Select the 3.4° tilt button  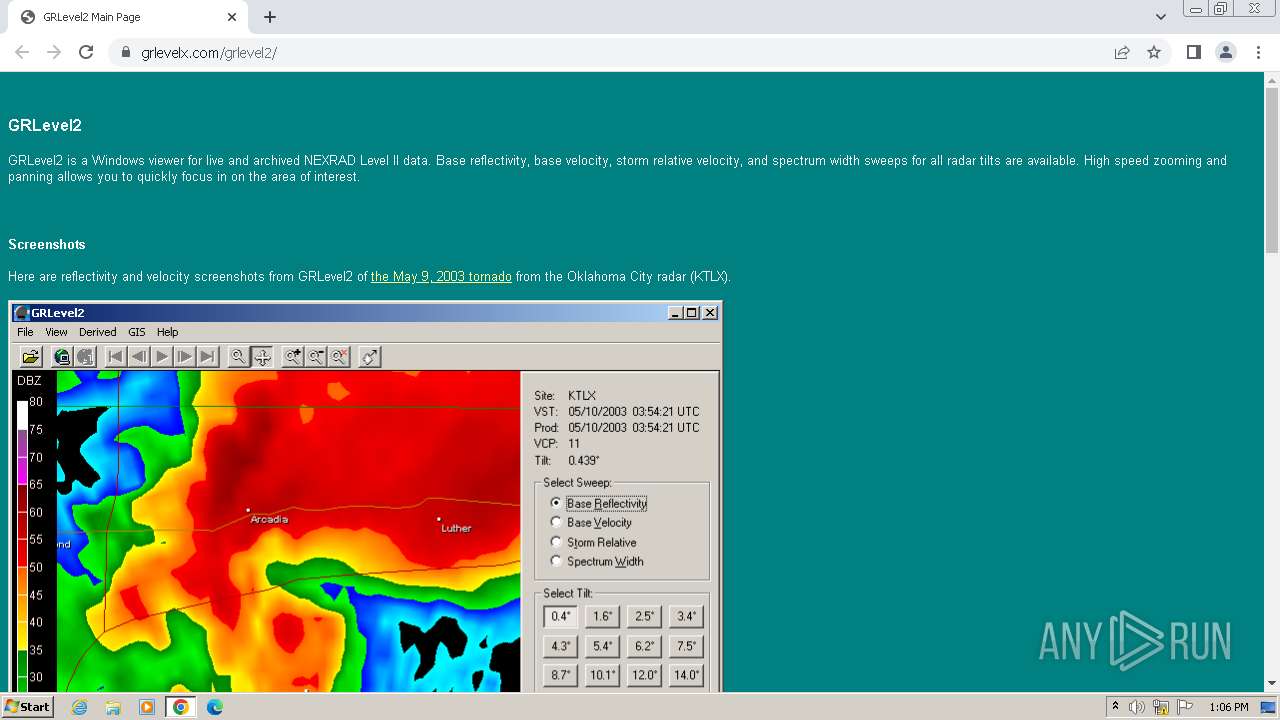pyautogui.click(x=686, y=617)
